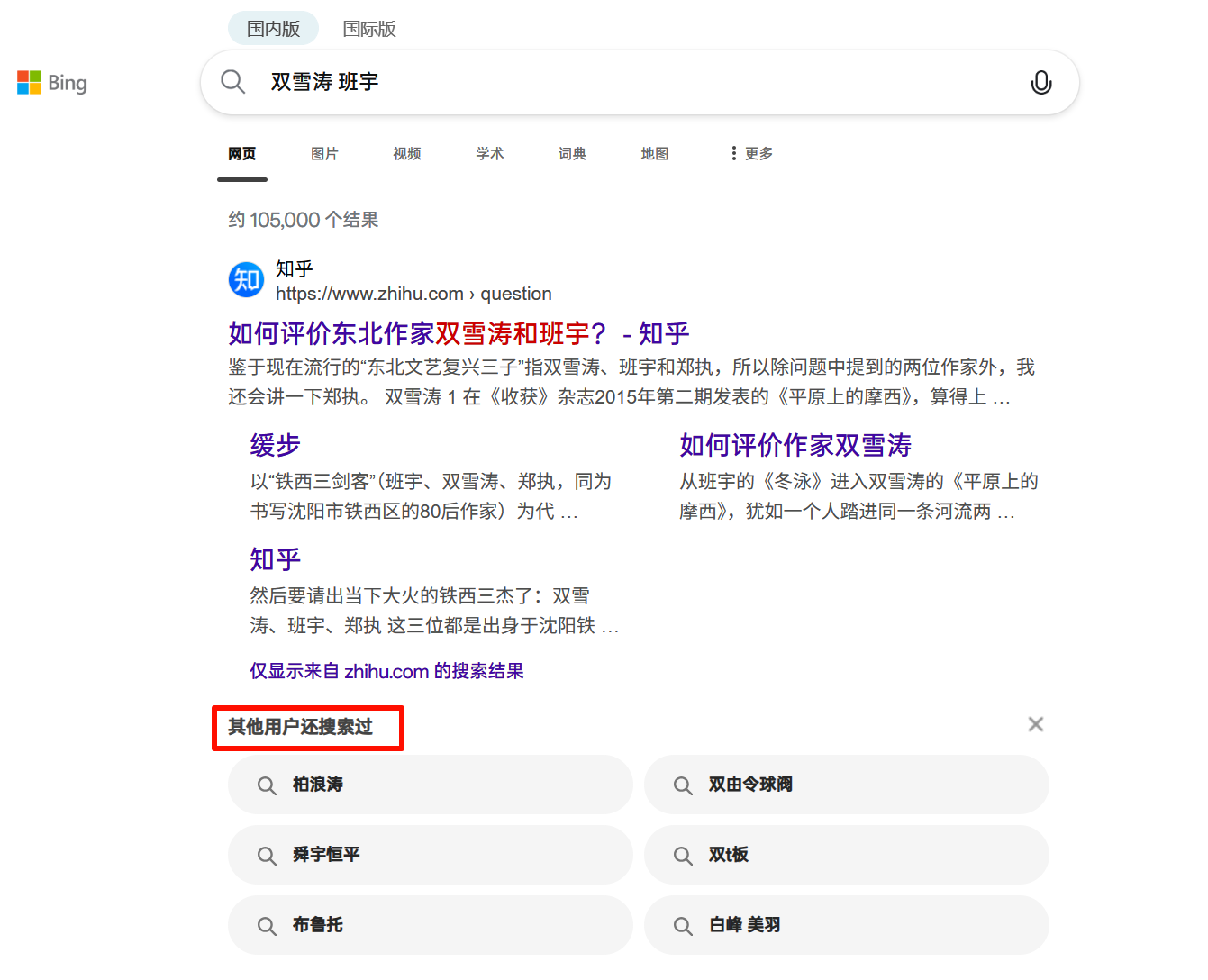Search the related suggestion 双t板
1208x980 pixels.
point(846,855)
